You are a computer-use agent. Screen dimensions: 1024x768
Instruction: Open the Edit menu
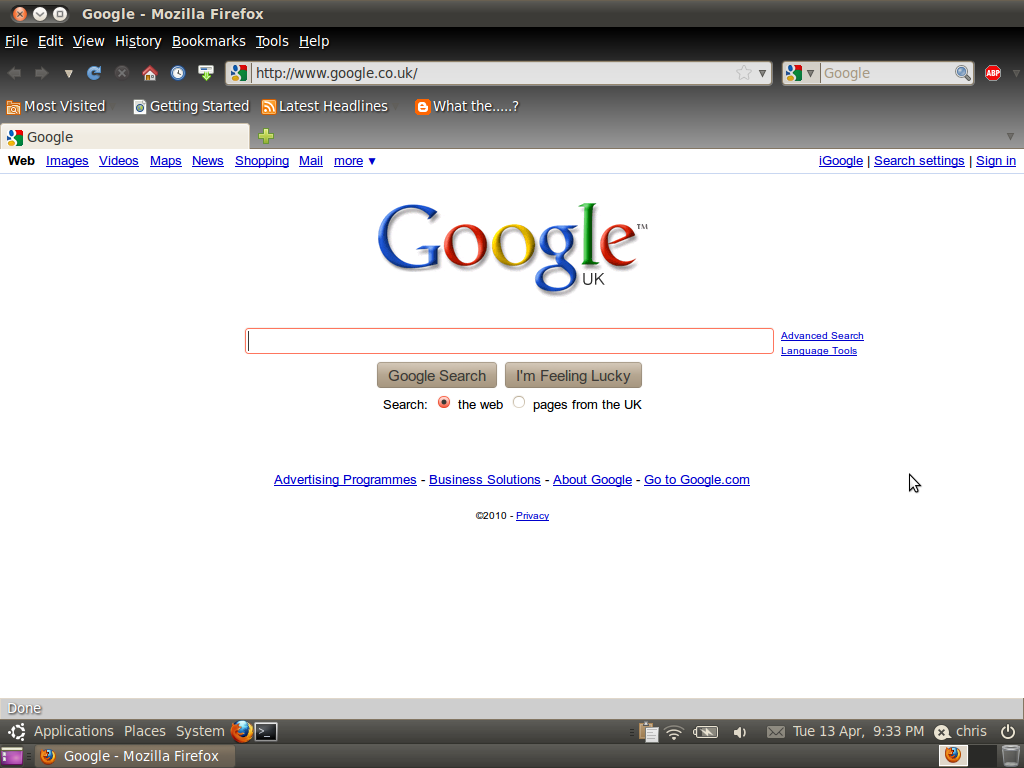coord(50,41)
